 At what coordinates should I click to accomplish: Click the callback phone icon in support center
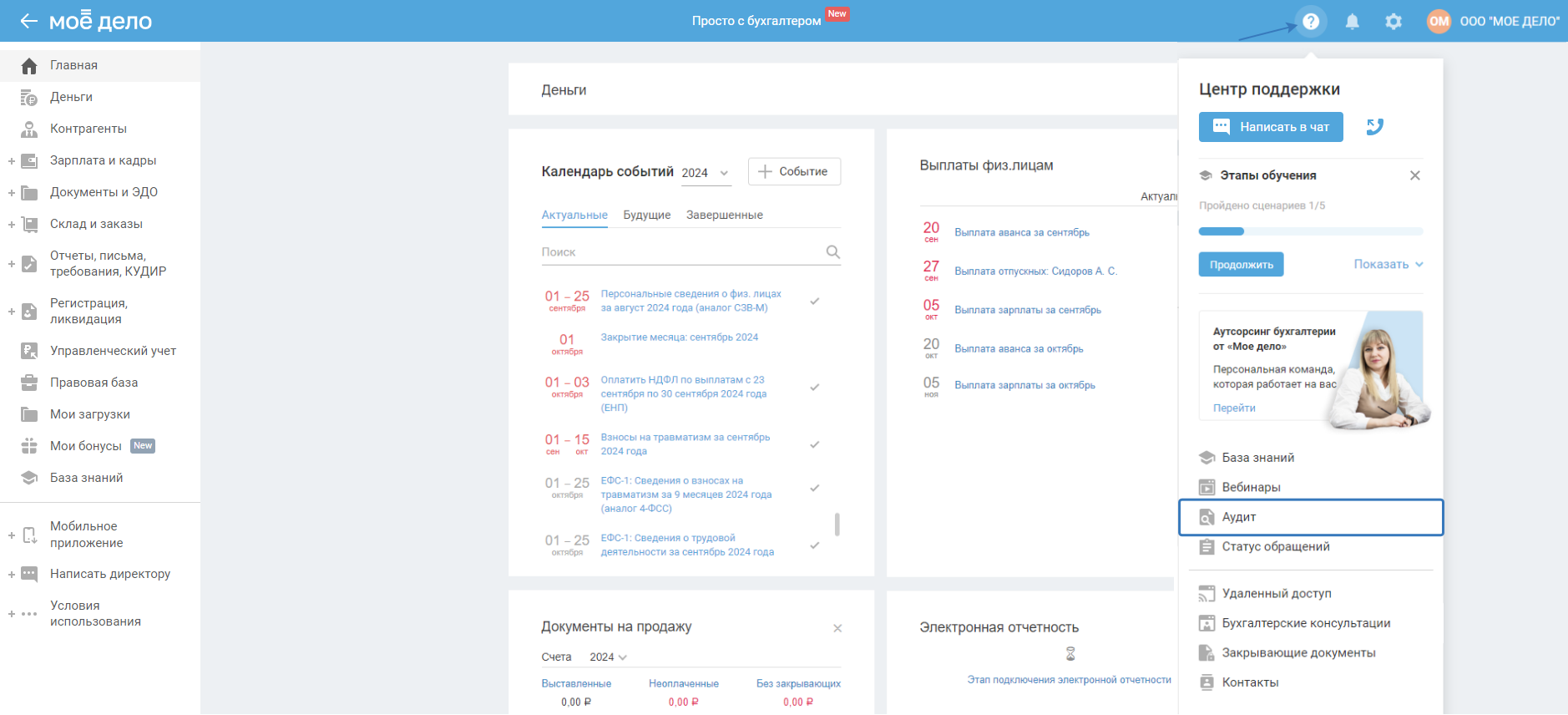click(1375, 127)
